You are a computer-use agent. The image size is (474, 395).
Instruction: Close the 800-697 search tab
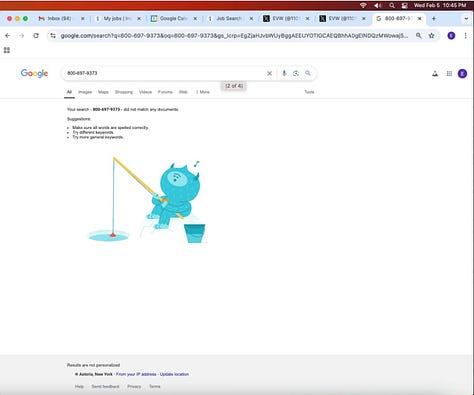click(x=420, y=19)
